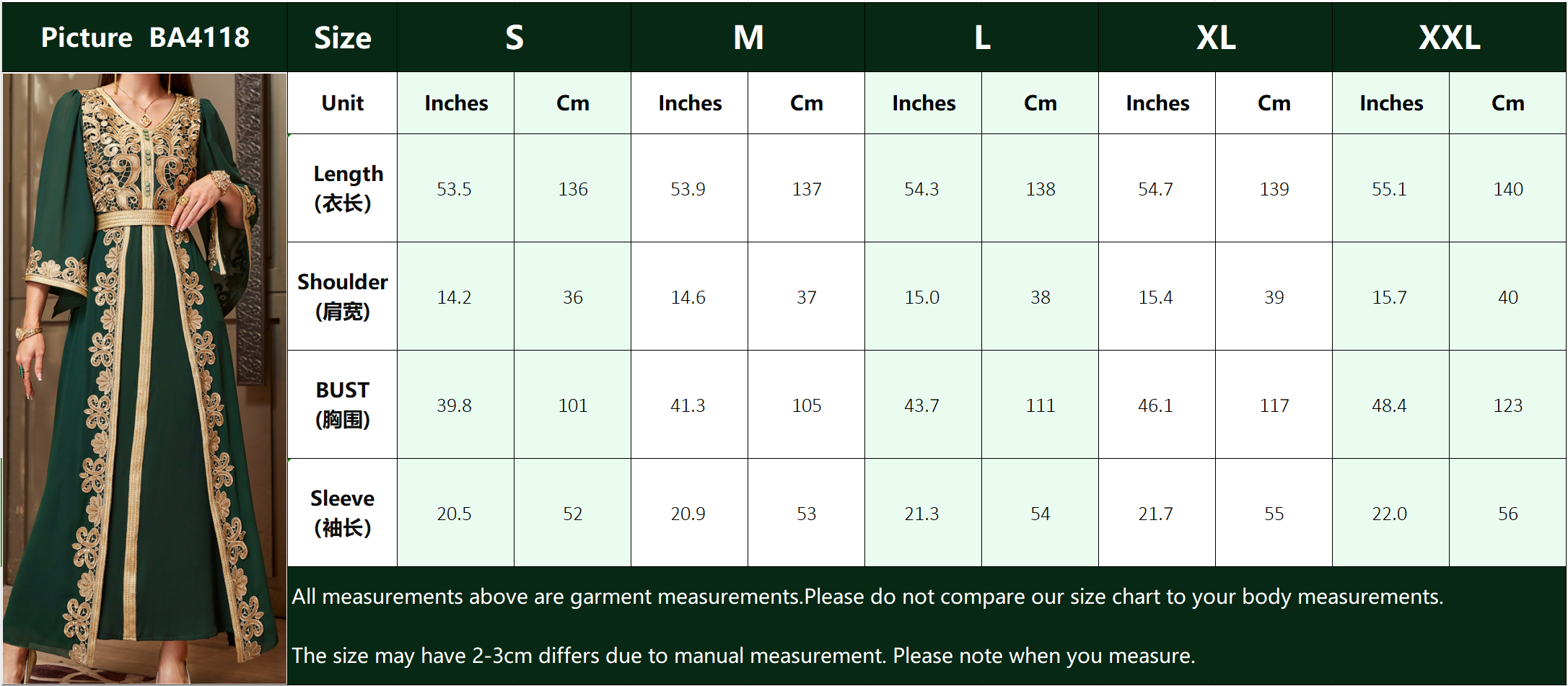Click the M size column header
Viewport: 1568px width, 686px height.
coord(748,38)
